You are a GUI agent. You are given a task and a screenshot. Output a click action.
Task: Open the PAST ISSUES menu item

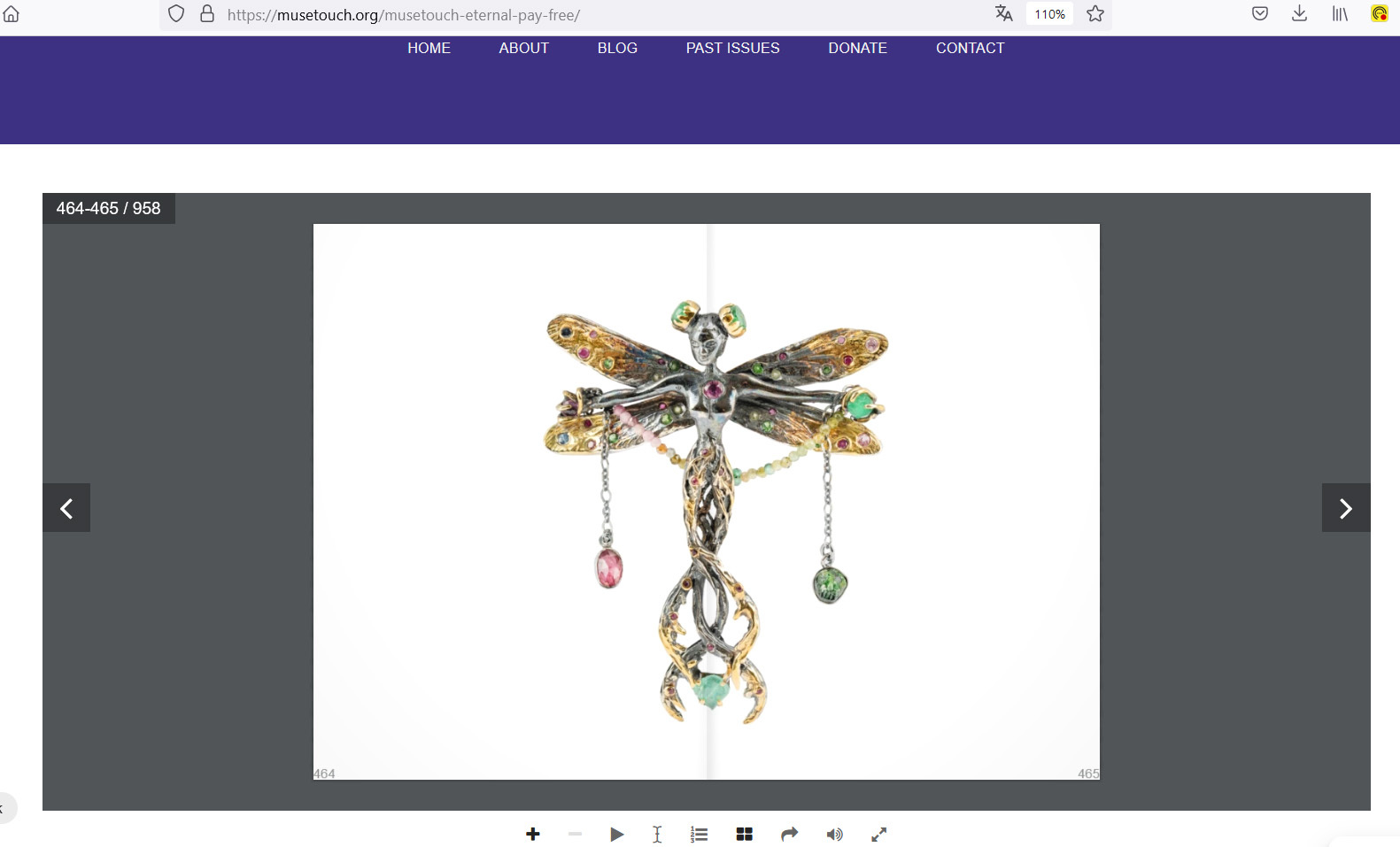(x=732, y=48)
